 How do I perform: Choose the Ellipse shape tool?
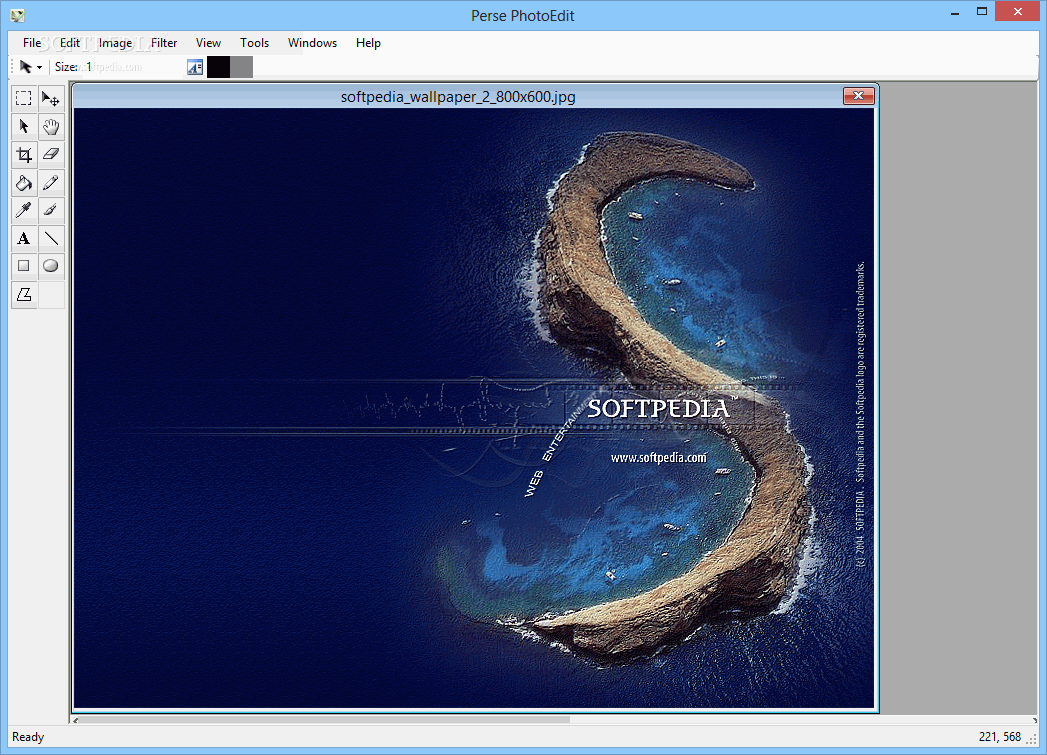pos(51,266)
